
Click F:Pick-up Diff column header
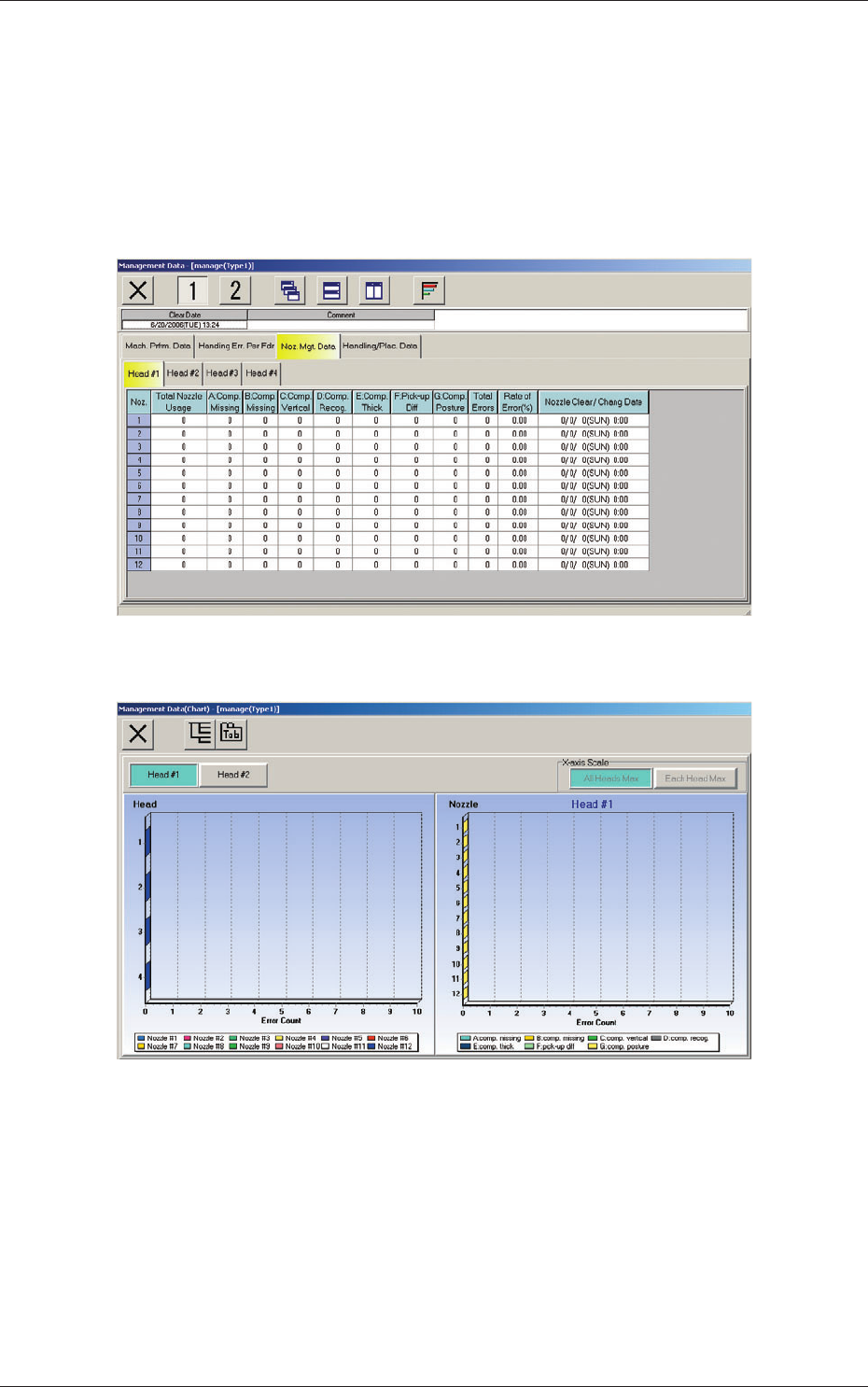click(x=412, y=402)
